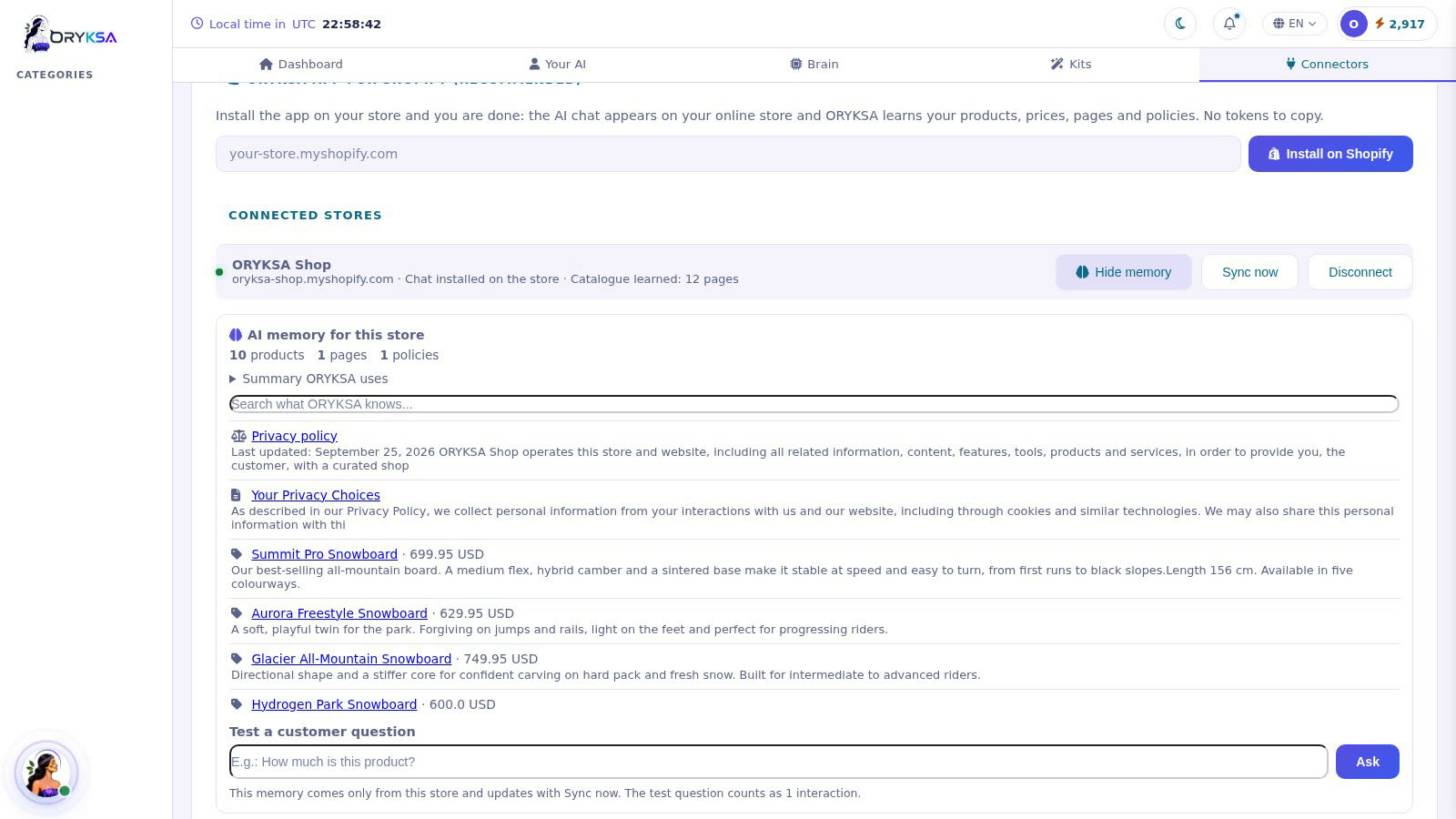The width and height of the screenshot is (1456, 819).
Task: Click the CATEGORIES sidebar heading
Action: pos(55,75)
